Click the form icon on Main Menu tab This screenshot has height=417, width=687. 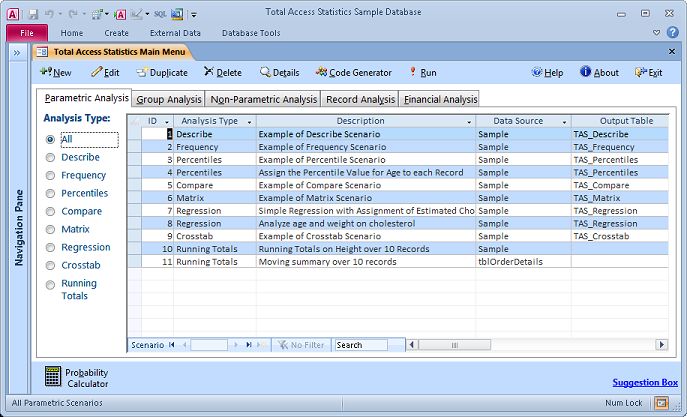click(x=42, y=52)
